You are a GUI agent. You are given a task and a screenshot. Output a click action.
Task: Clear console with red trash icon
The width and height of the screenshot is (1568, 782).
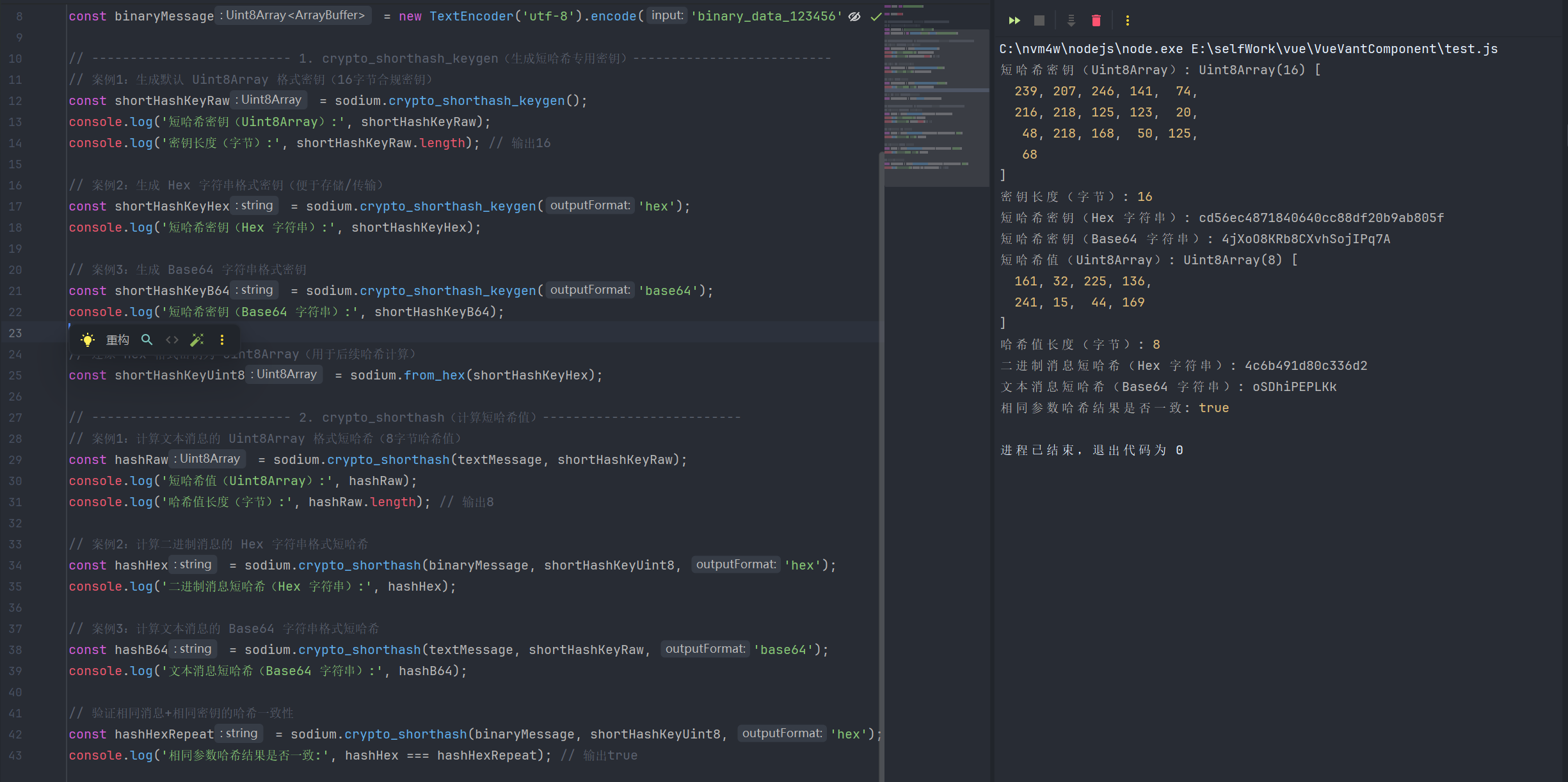(x=1096, y=20)
